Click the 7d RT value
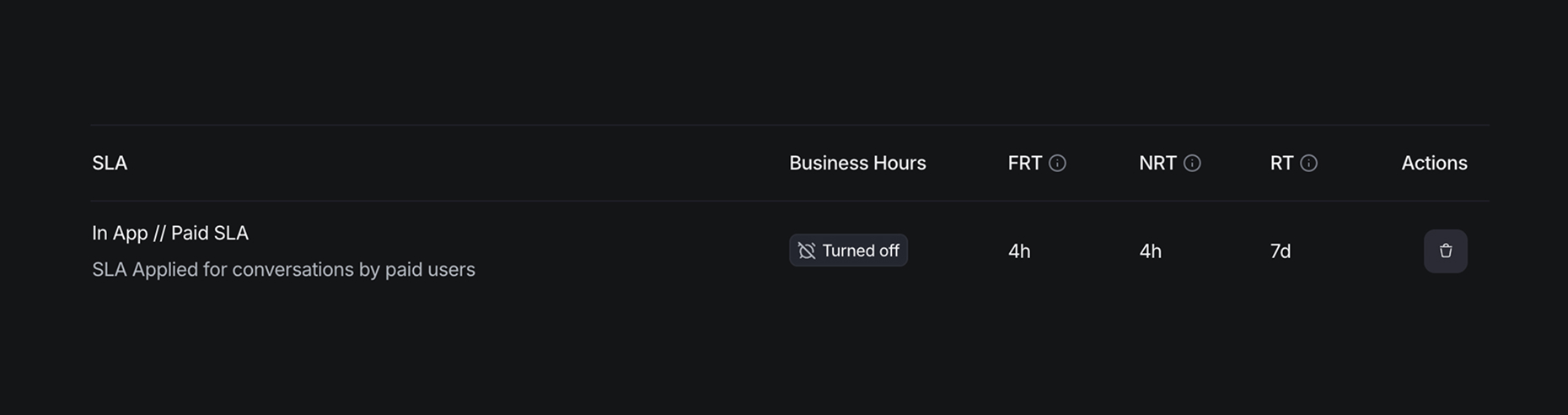The height and width of the screenshot is (415, 1568). tap(1281, 251)
